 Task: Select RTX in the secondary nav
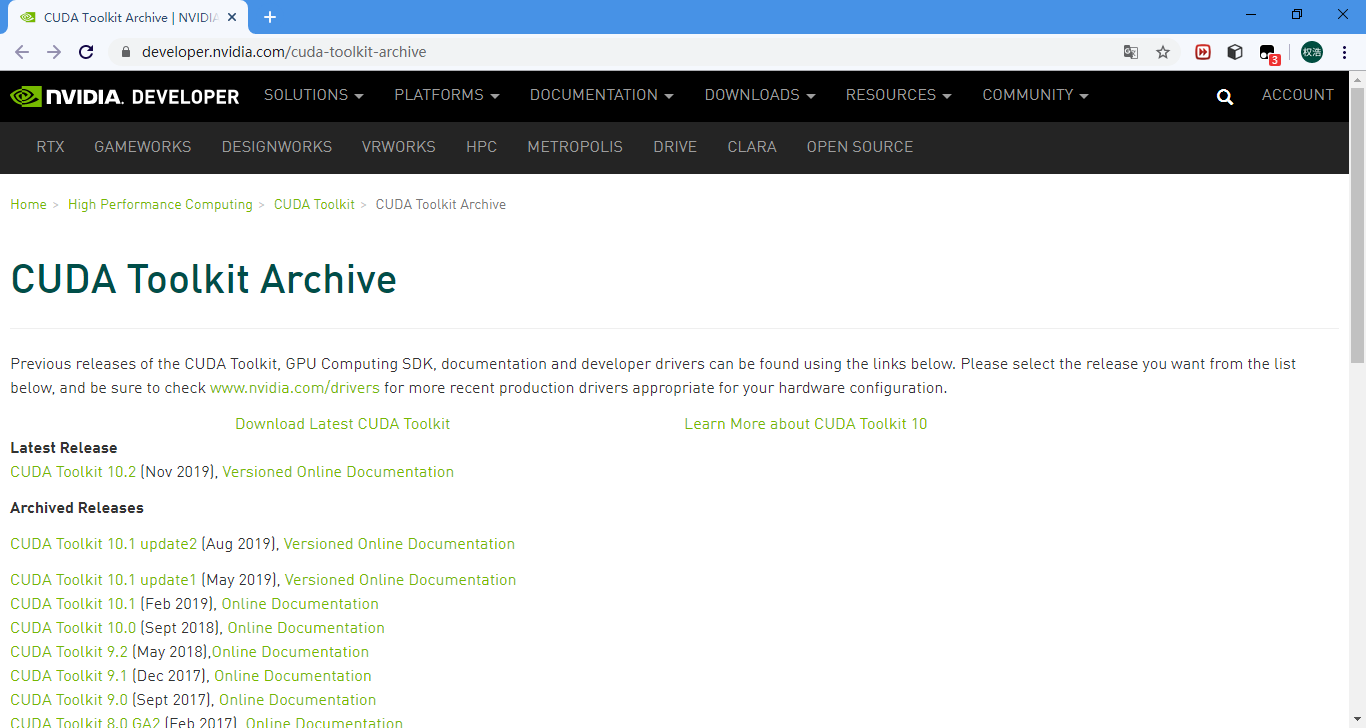coord(50,147)
